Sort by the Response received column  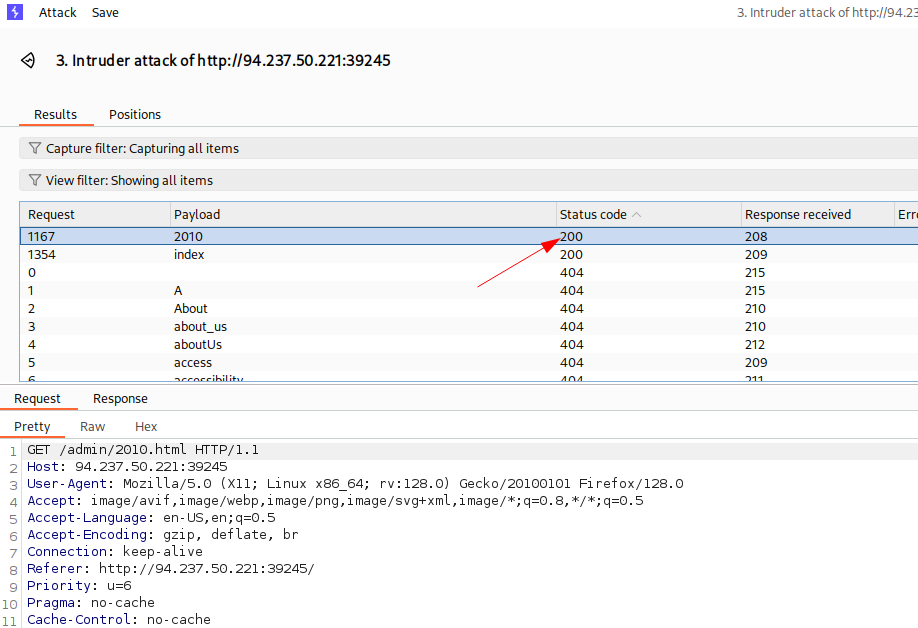(798, 215)
